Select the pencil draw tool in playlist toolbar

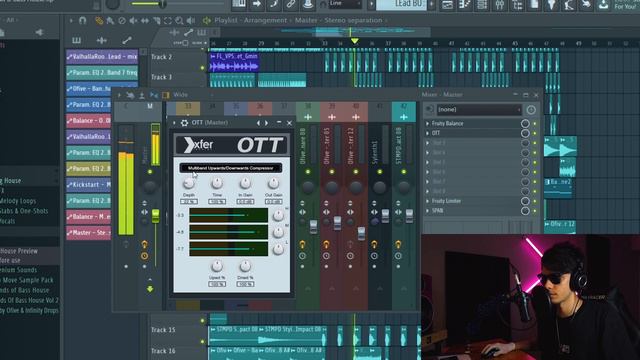coord(99,20)
